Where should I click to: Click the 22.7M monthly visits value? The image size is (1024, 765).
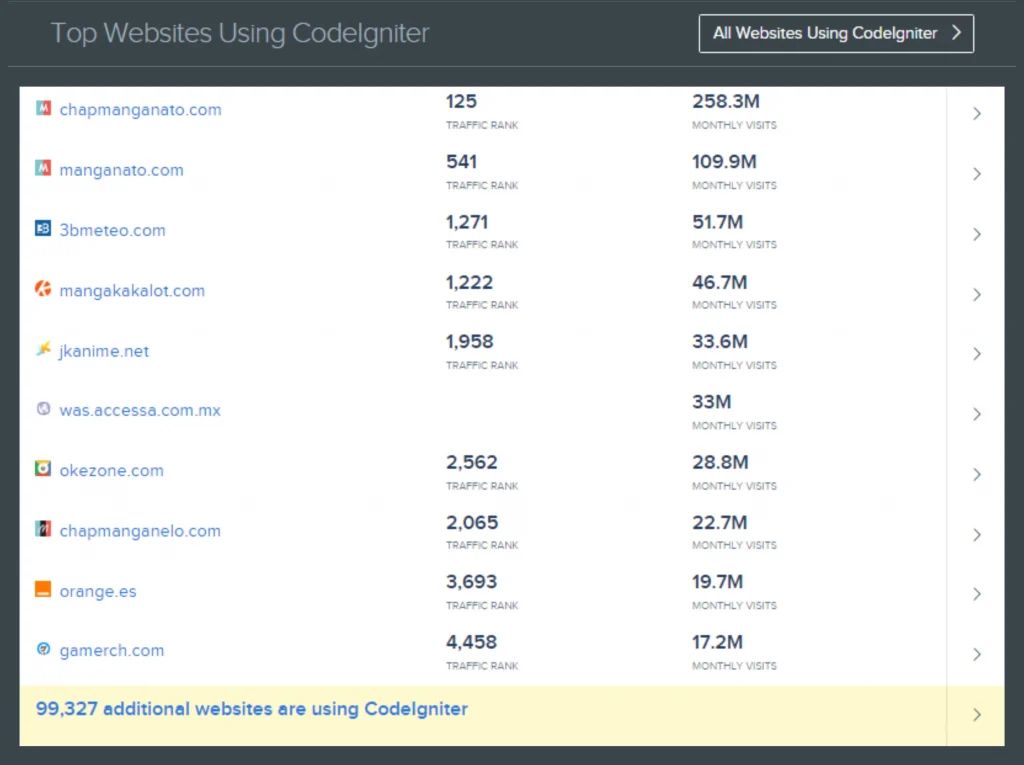(720, 523)
